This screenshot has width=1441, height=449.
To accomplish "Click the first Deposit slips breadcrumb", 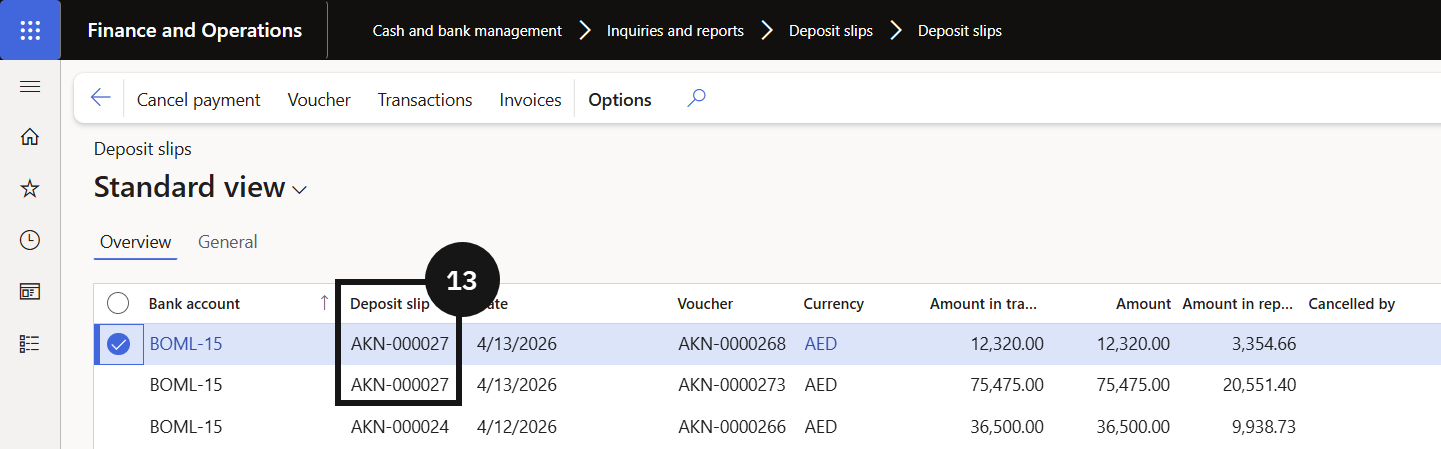I will coord(831,31).
